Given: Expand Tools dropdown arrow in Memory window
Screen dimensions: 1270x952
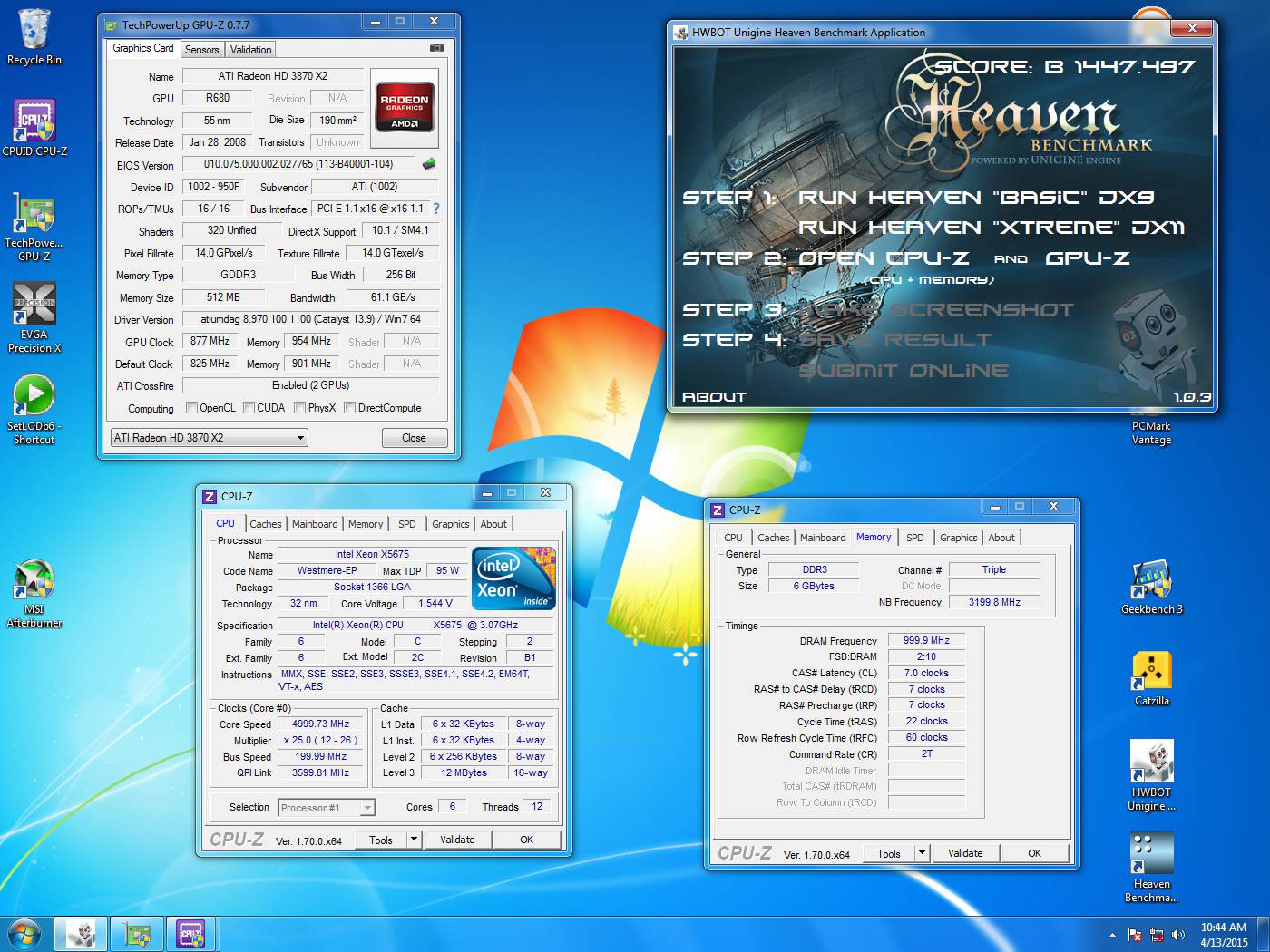Looking at the screenshot, I should (922, 853).
